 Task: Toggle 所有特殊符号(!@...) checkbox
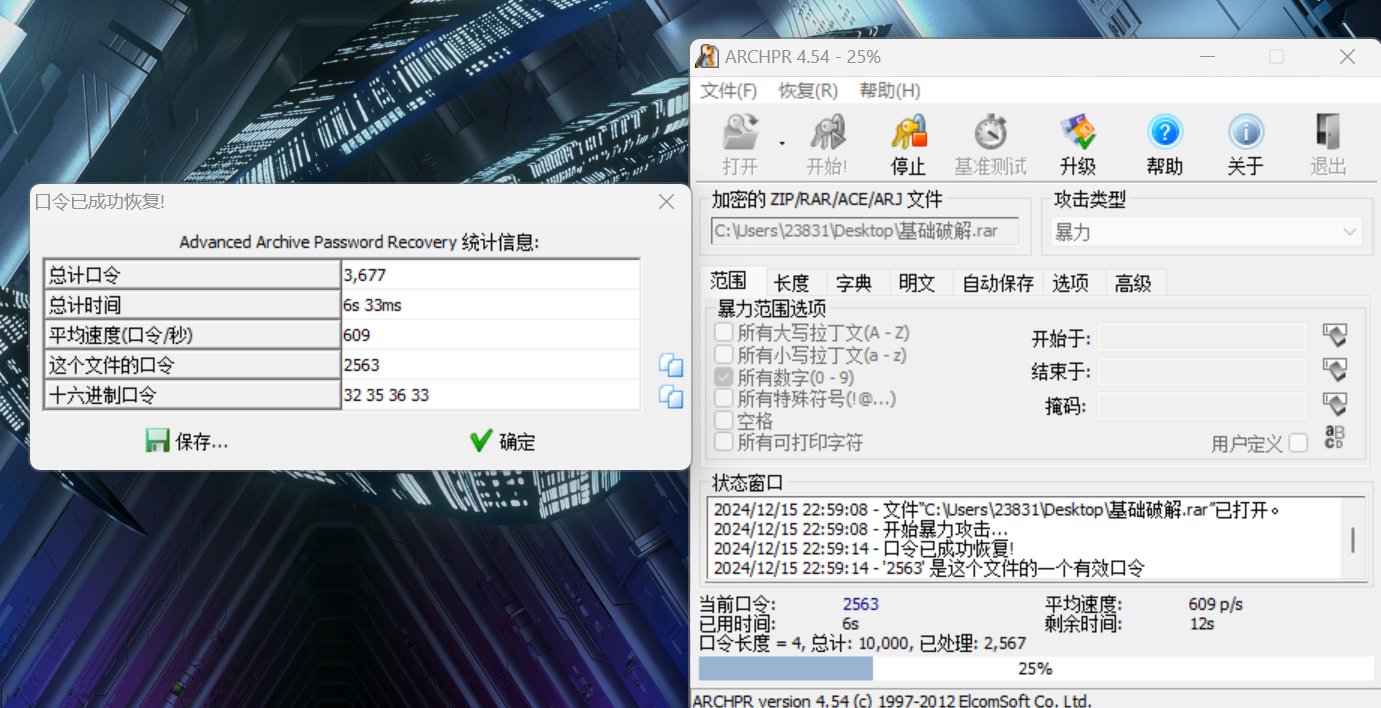pyautogui.click(x=723, y=399)
